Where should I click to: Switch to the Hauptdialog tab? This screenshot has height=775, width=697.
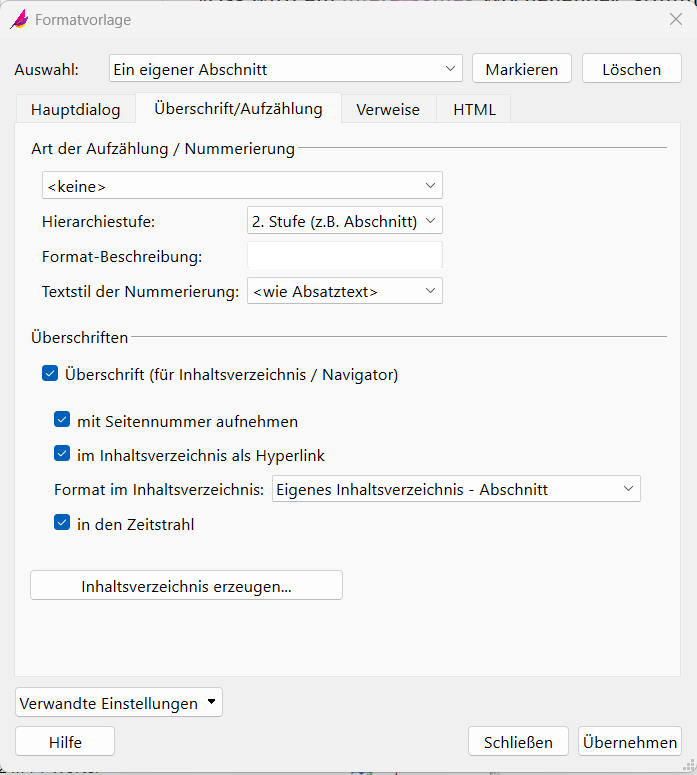(x=76, y=109)
